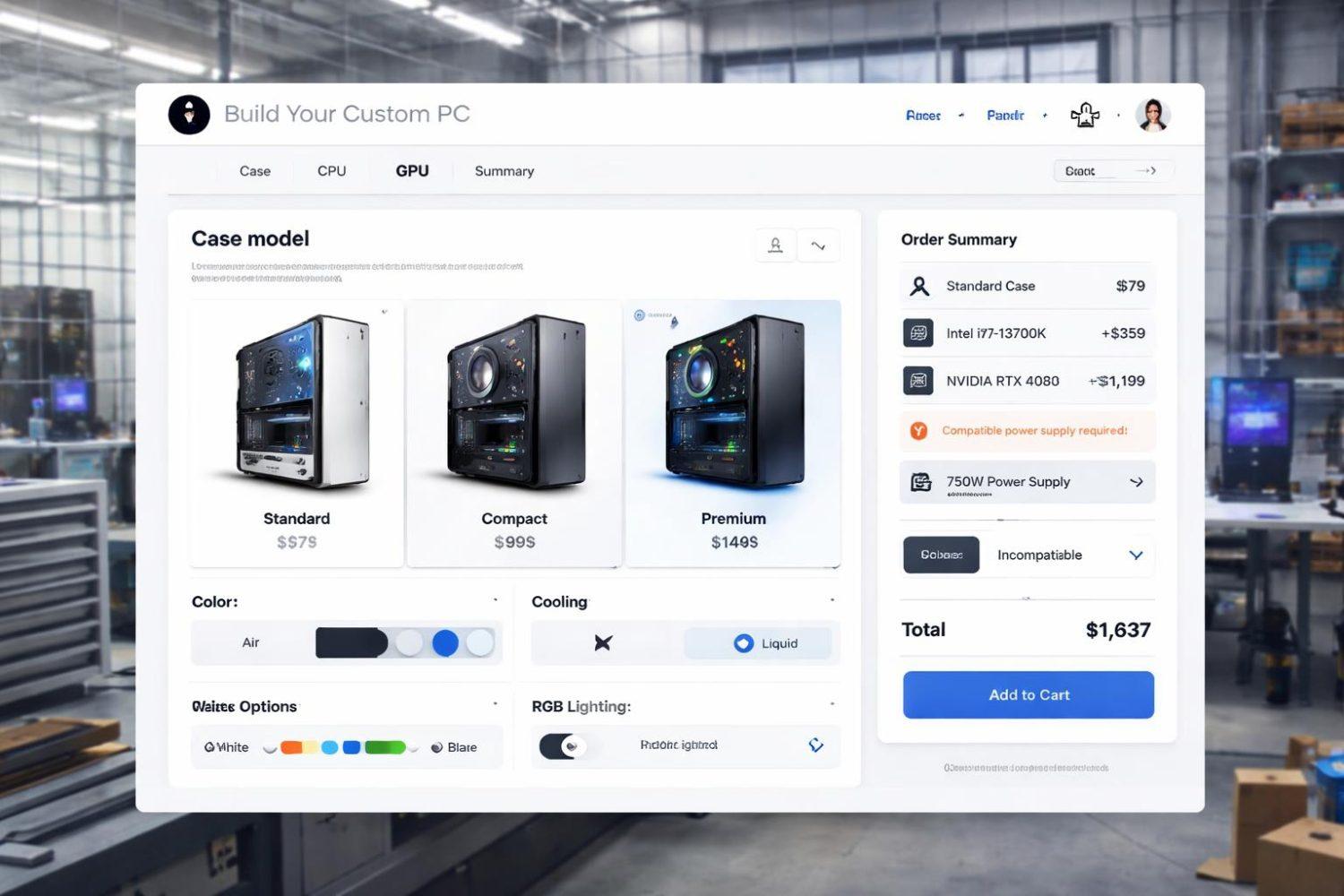This screenshot has height=896, width=1344.
Task: Select the Premium case thumbnail
Action: pos(734,434)
